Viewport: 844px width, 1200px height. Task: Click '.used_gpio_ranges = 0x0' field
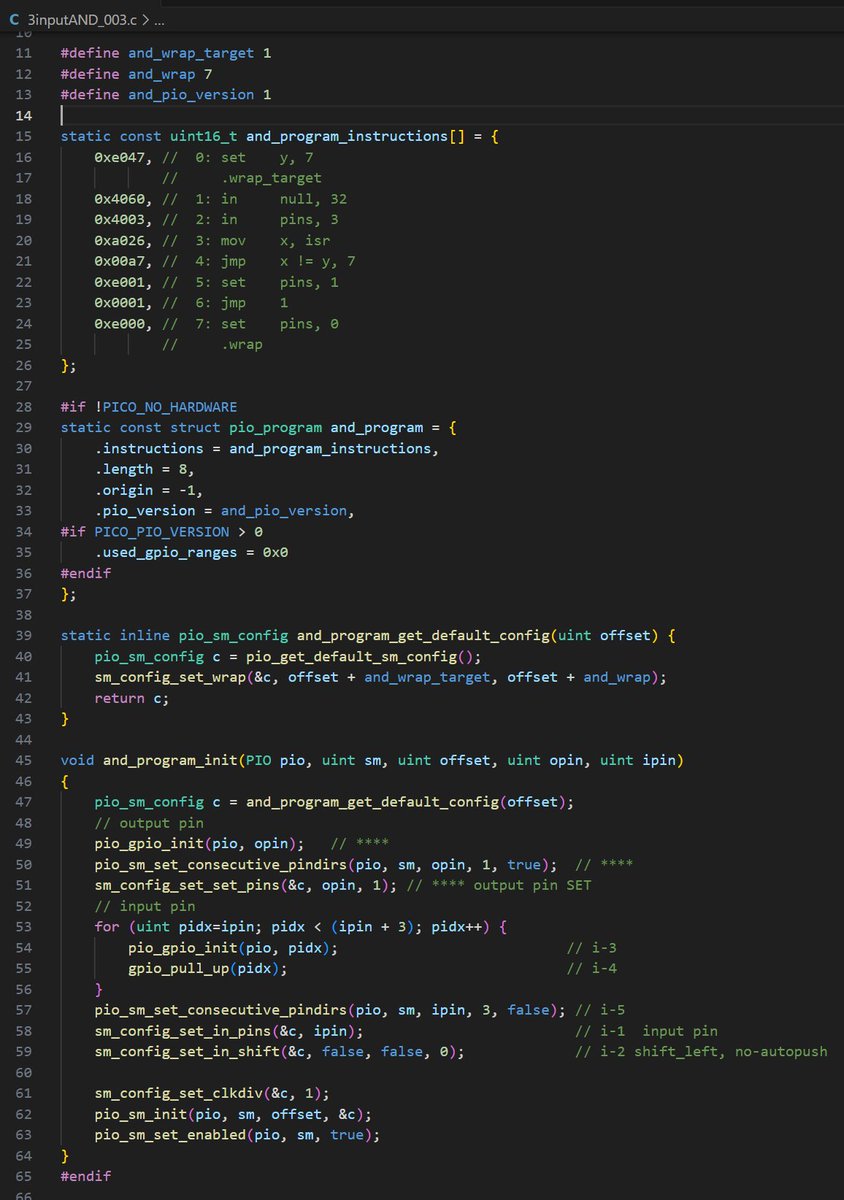[x=191, y=553]
